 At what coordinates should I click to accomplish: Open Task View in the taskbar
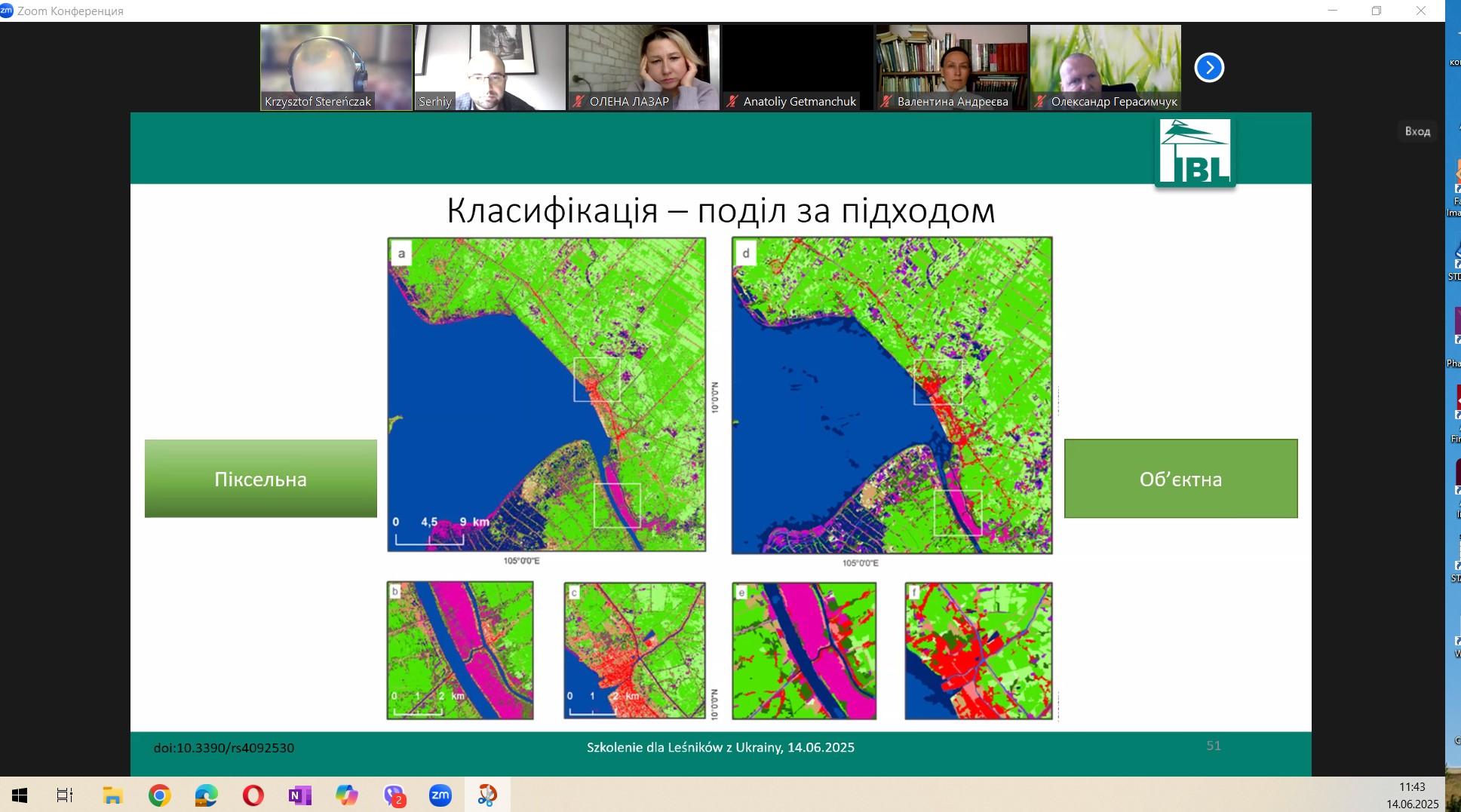pyautogui.click(x=65, y=795)
